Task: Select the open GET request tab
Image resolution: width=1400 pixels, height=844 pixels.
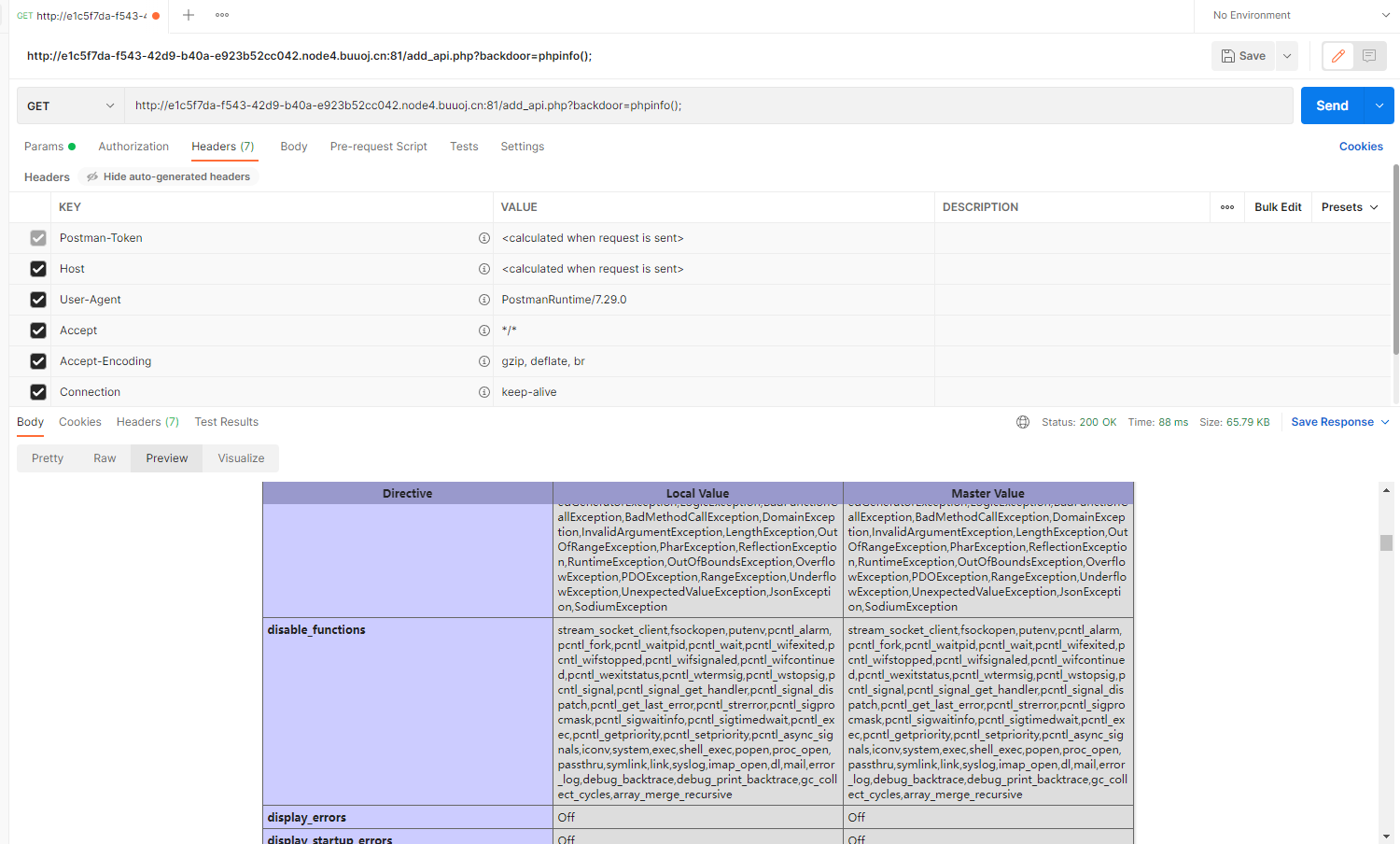Action: click(89, 16)
